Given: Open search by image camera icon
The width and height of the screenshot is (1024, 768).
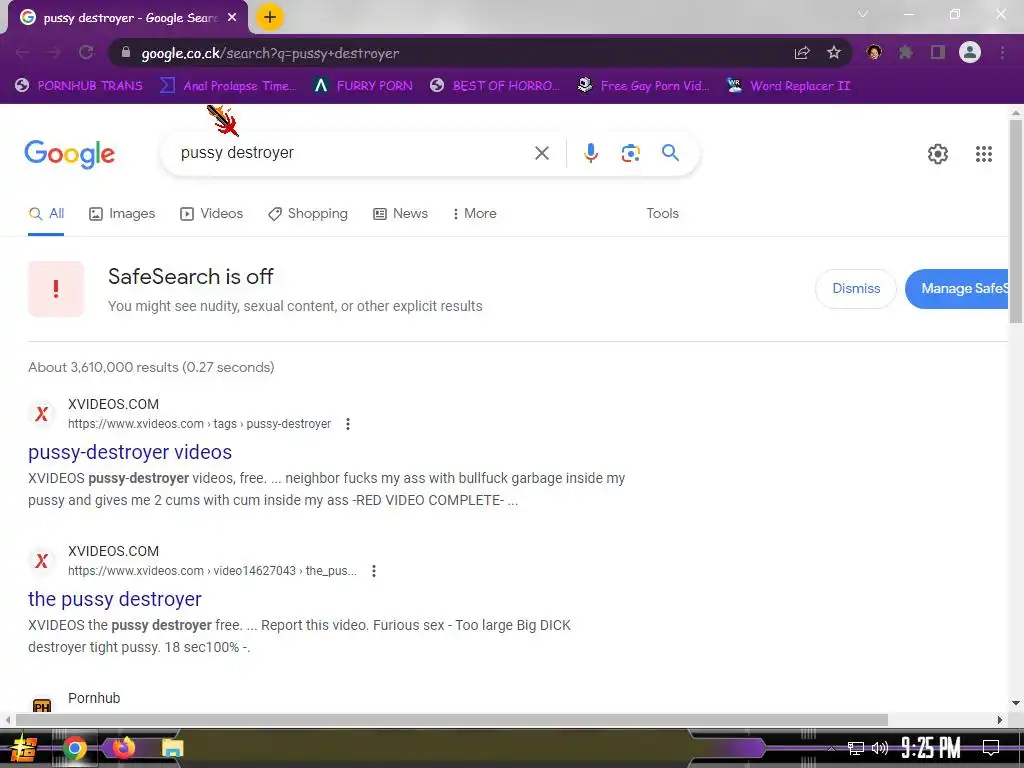Looking at the screenshot, I should point(630,153).
